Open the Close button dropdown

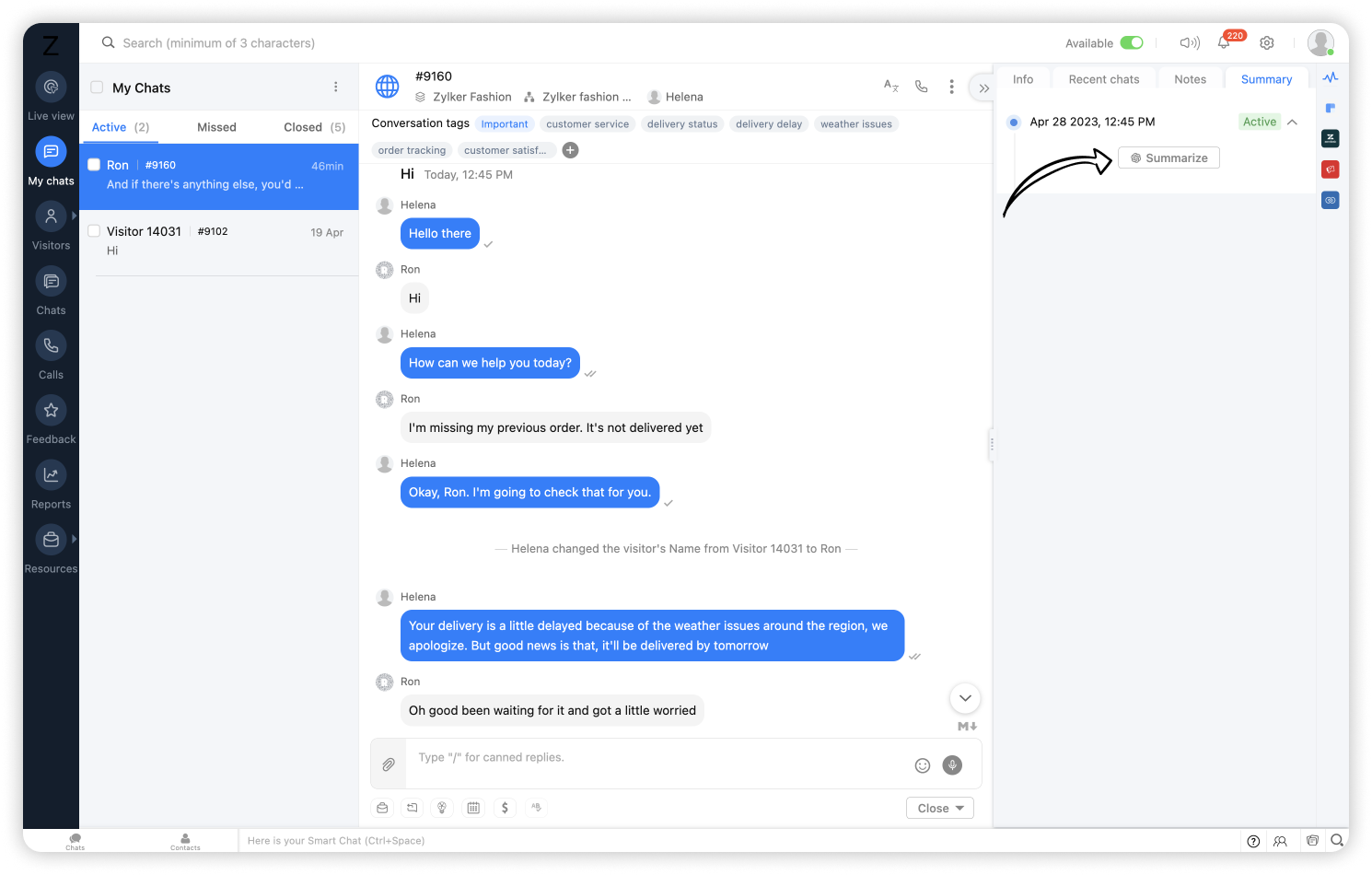940,808
